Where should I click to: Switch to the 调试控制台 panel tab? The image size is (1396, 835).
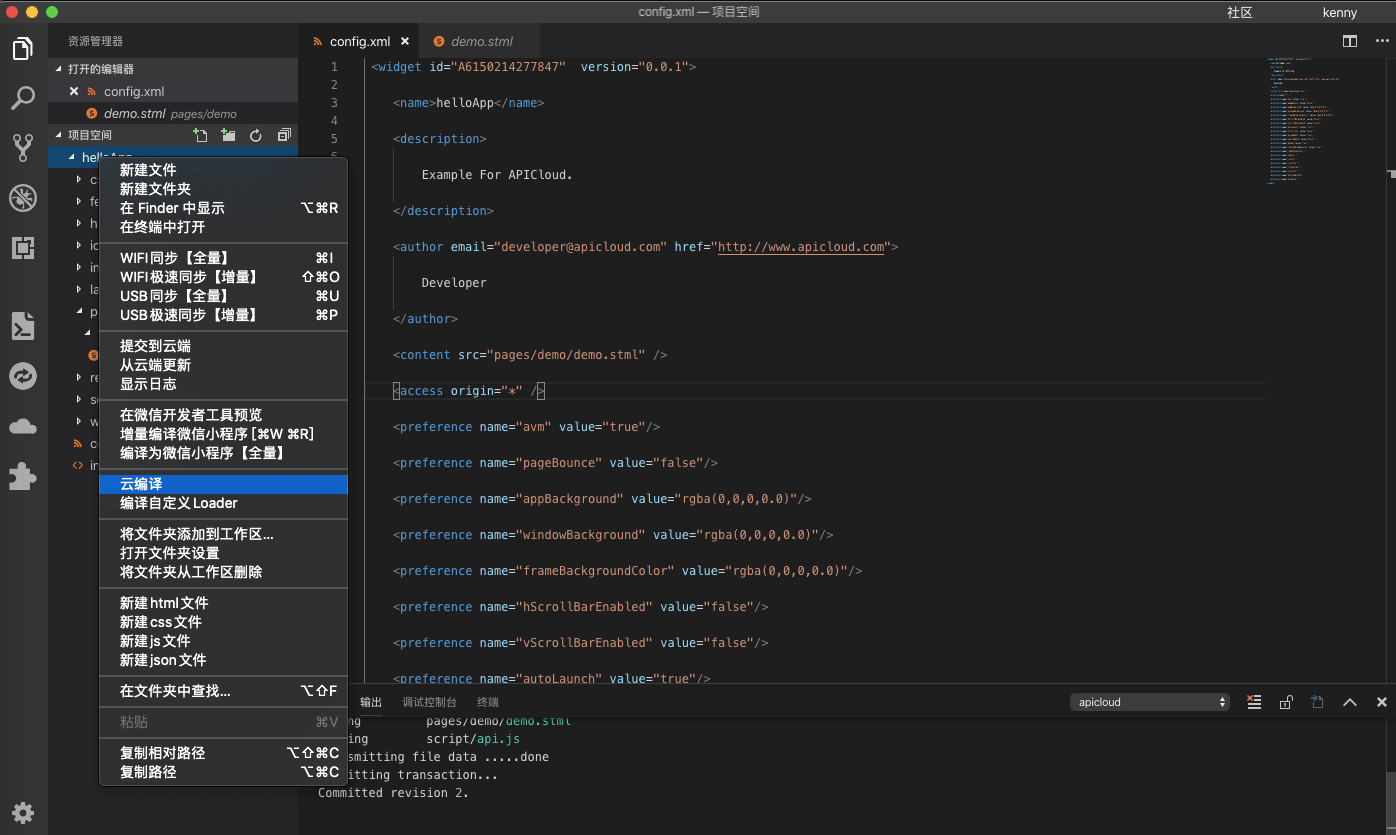point(429,702)
